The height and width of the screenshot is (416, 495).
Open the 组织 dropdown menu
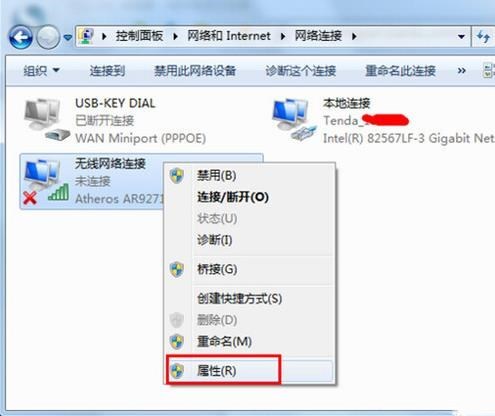pos(41,71)
